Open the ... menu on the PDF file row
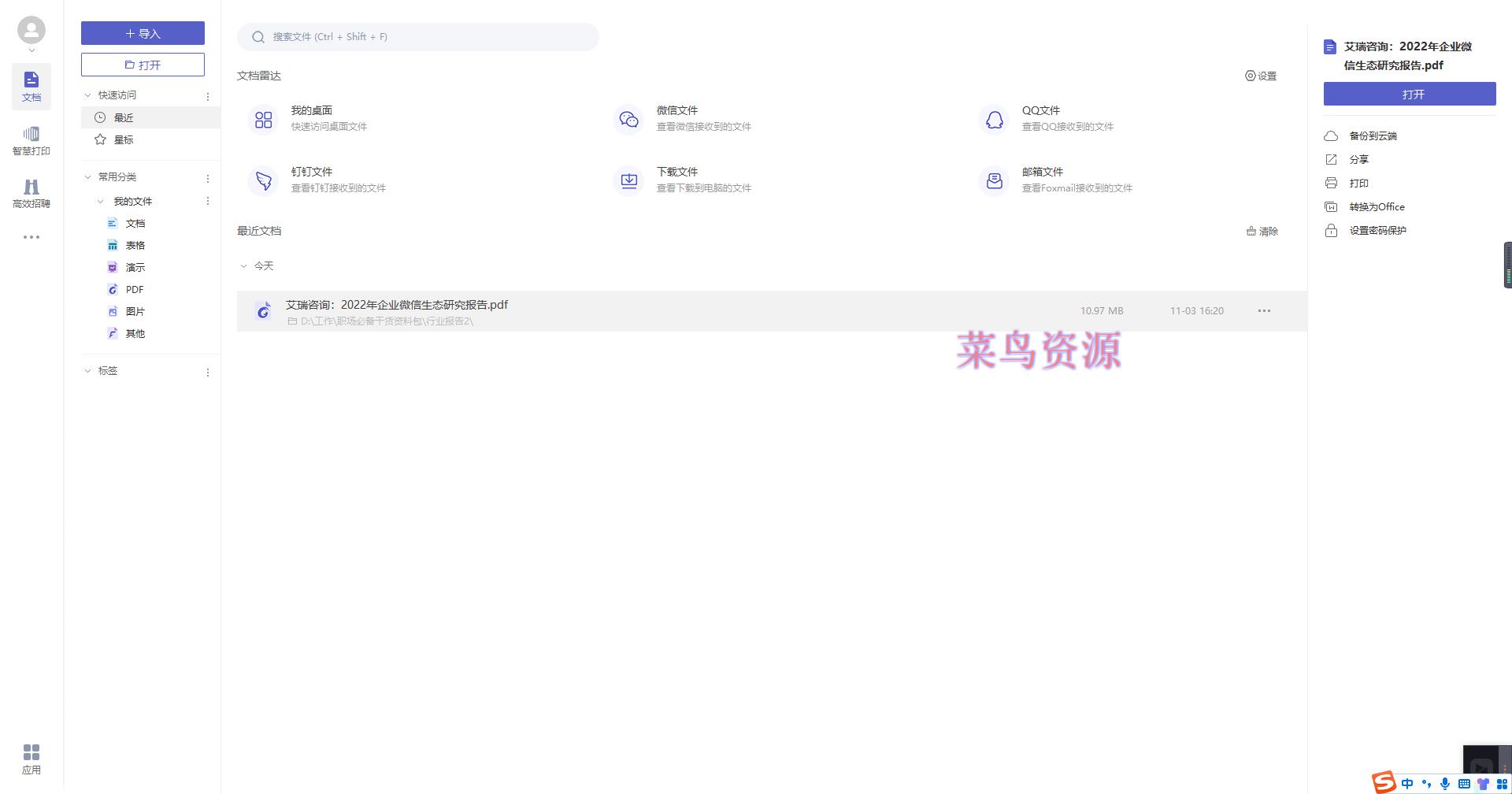This screenshot has width=1512, height=794. pyautogui.click(x=1263, y=310)
